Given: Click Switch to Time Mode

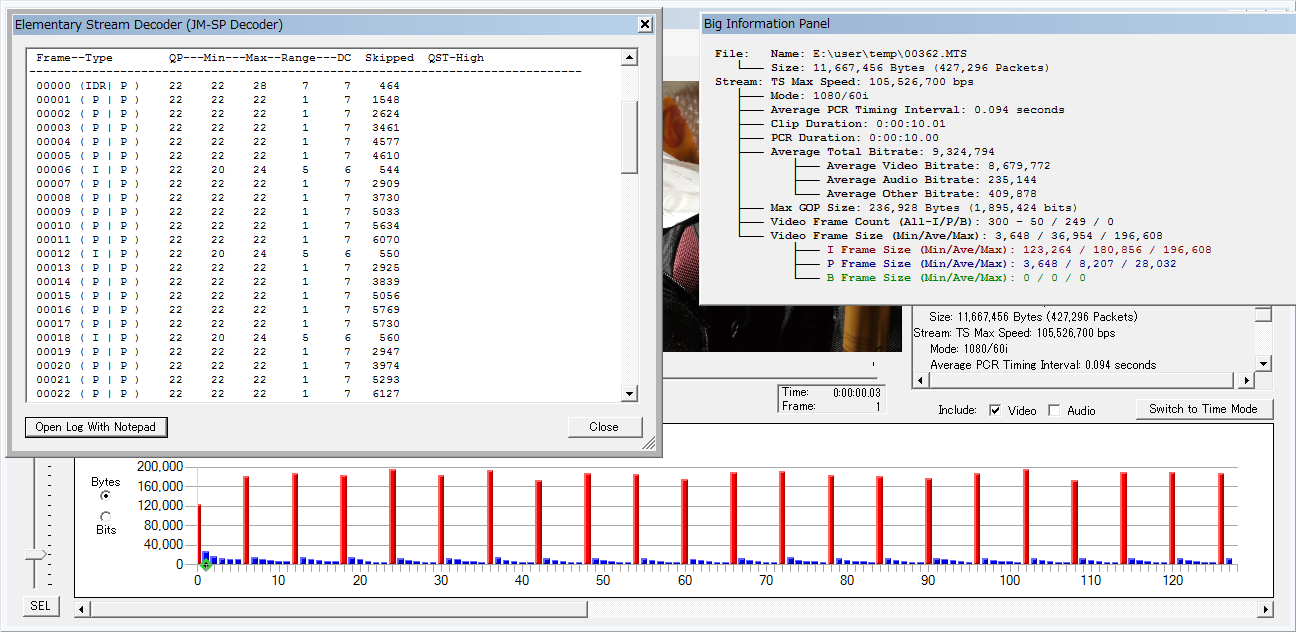Looking at the screenshot, I should 1203,409.
